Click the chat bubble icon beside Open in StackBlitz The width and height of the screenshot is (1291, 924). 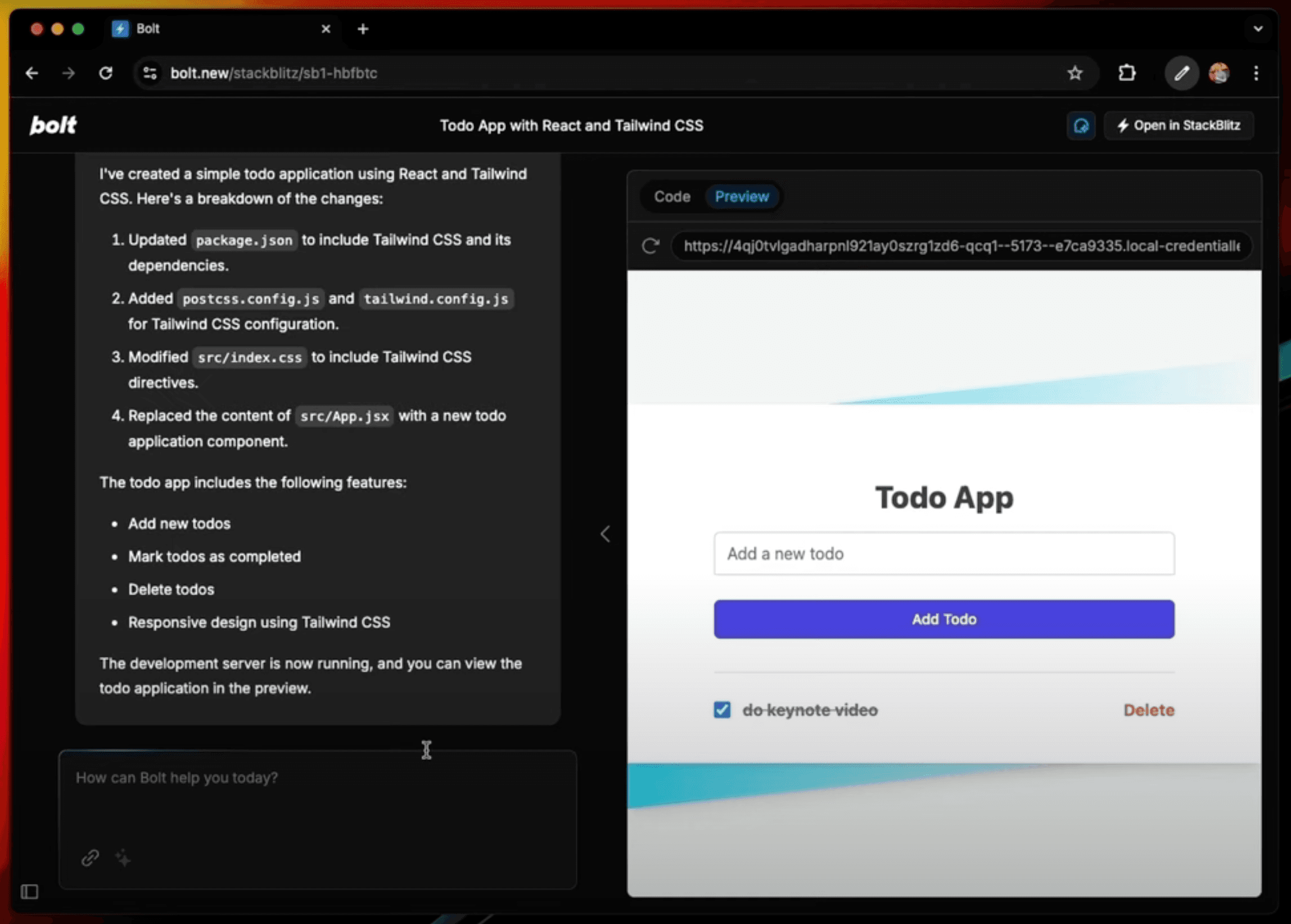[x=1080, y=126]
